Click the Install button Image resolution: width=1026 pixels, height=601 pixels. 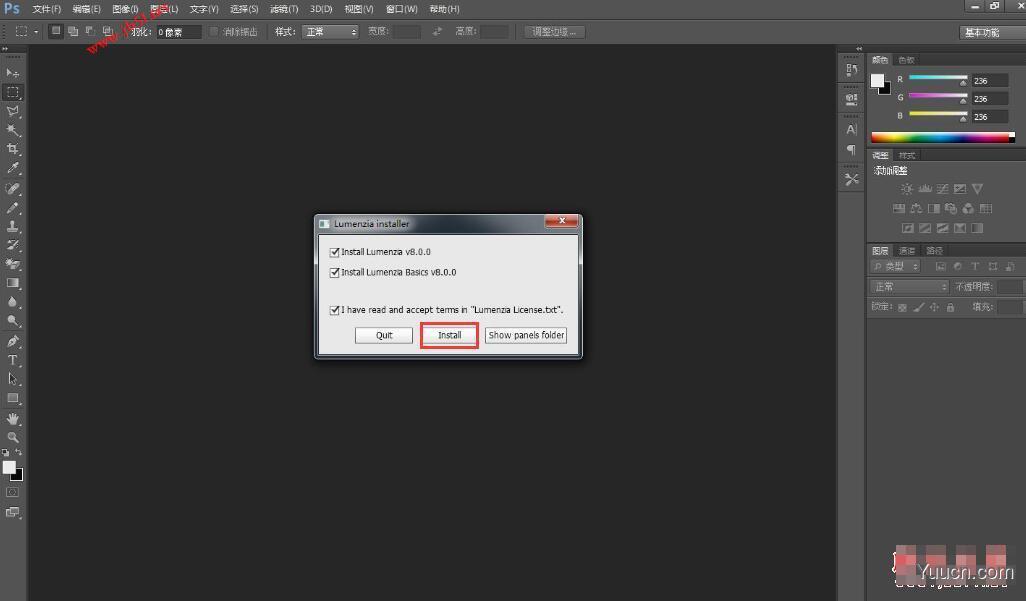[x=449, y=335]
